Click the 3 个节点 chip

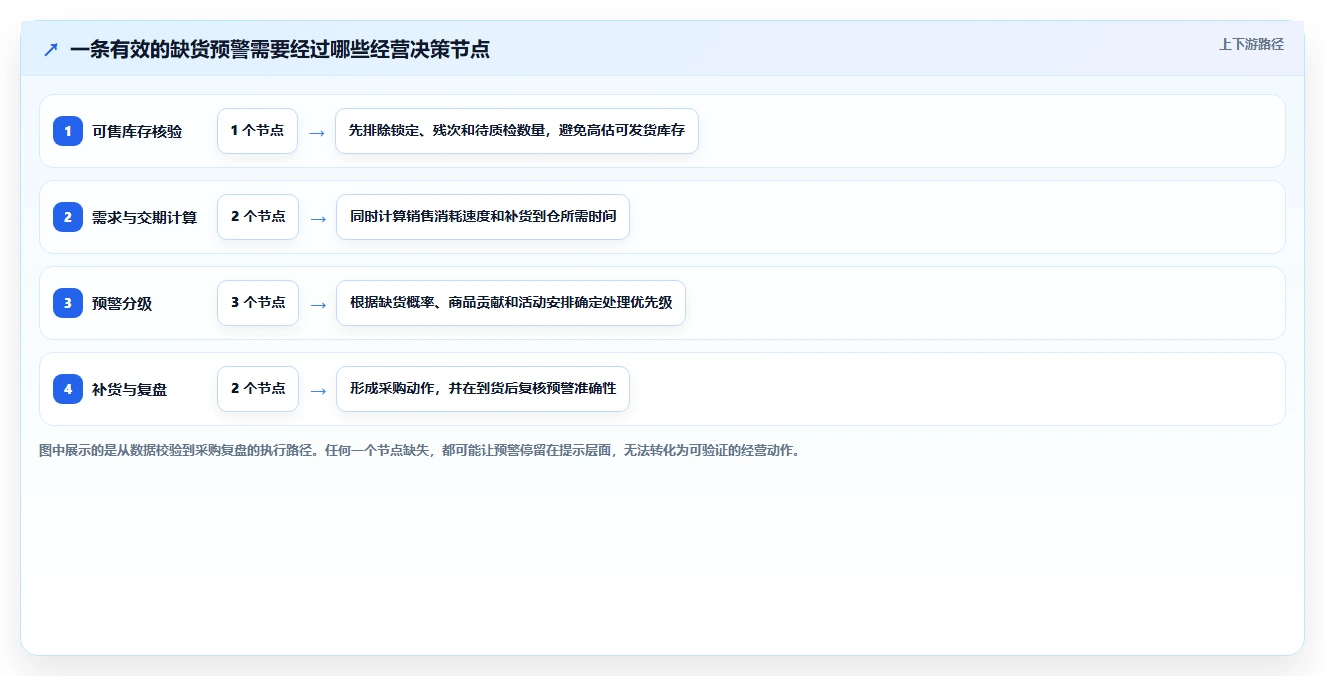pos(258,303)
